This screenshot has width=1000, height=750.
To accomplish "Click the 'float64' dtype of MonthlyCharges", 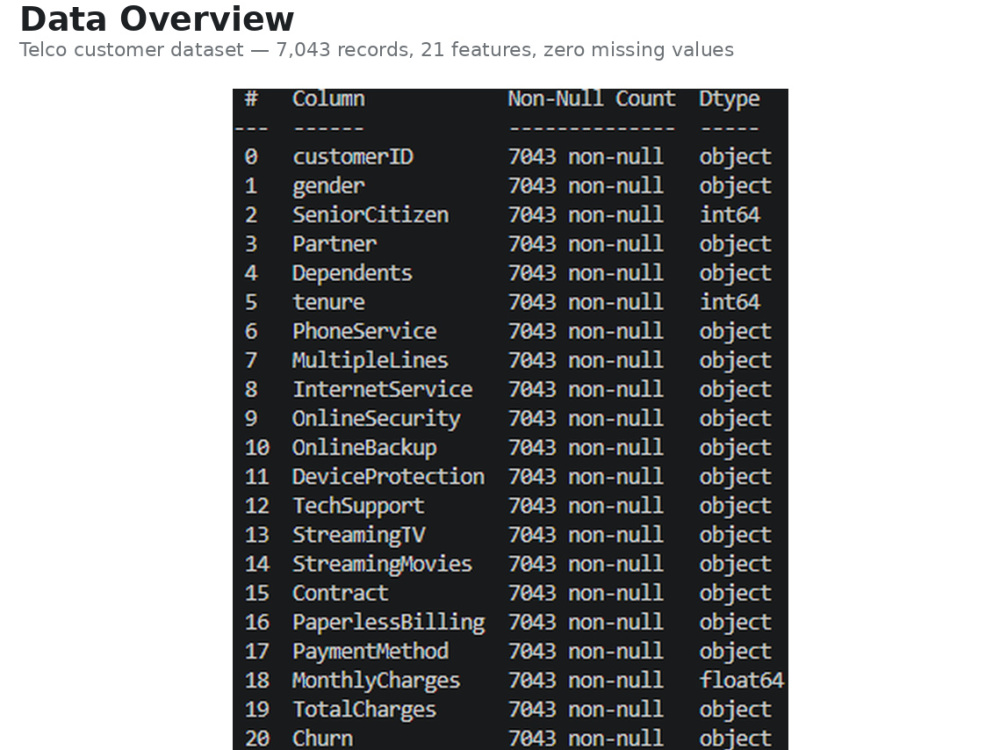I will [742, 681].
